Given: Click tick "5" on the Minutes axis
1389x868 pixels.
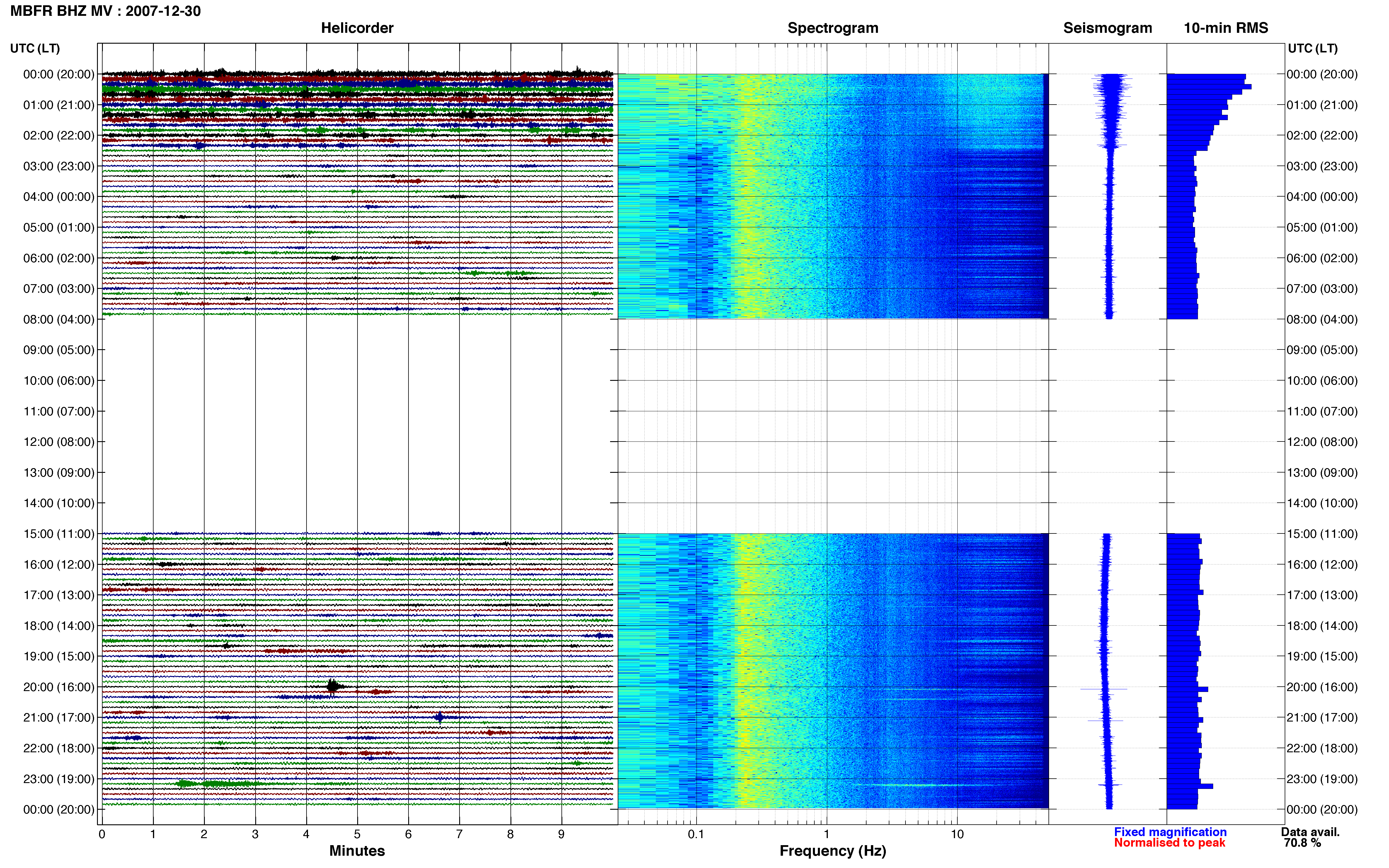Looking at the screenshot, I should 357,834.
